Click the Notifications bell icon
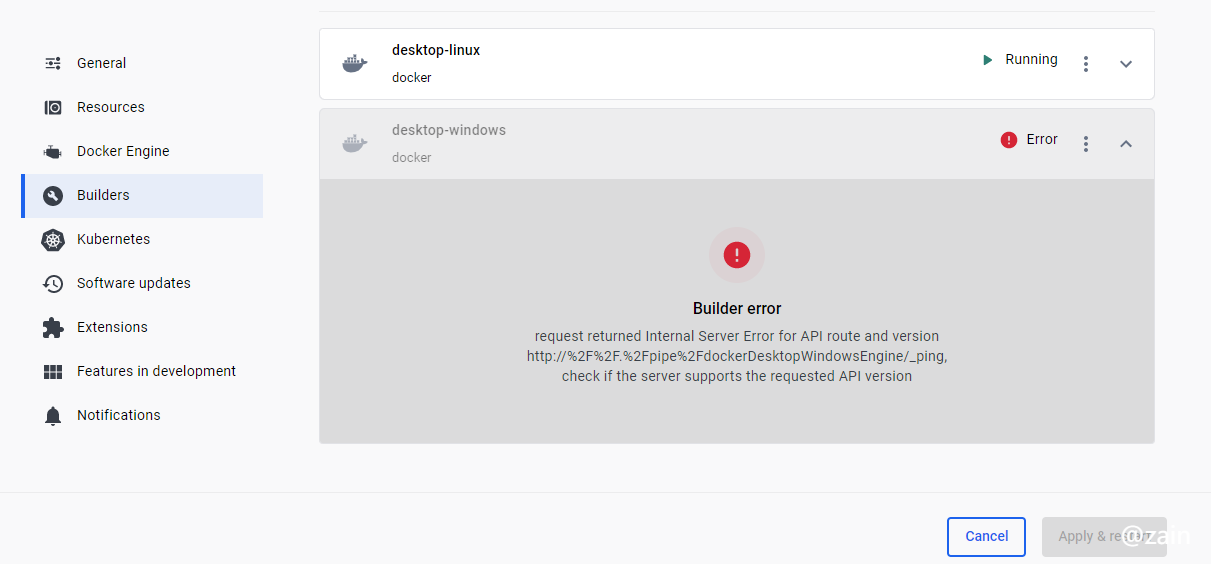Viewport: 1211px width, 564px height. [x=53, y=416]
